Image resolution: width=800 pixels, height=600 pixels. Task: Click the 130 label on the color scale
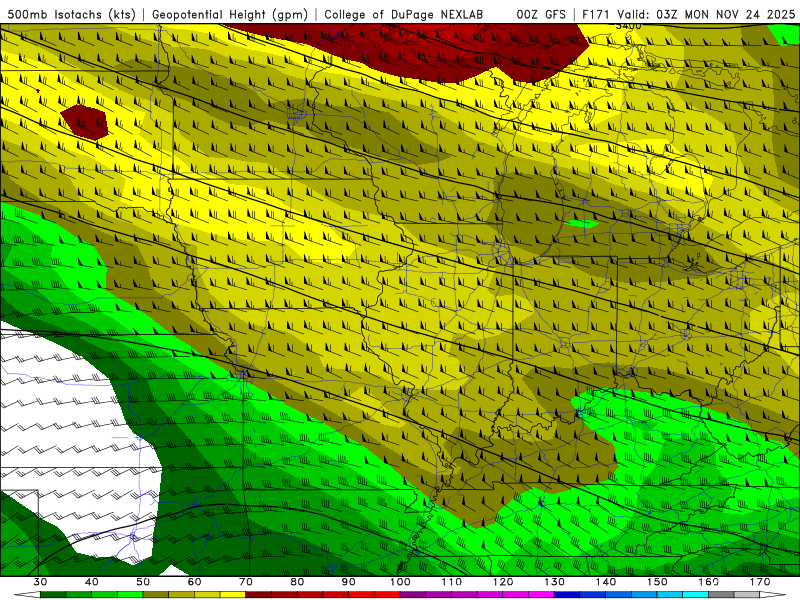[554, 582]
